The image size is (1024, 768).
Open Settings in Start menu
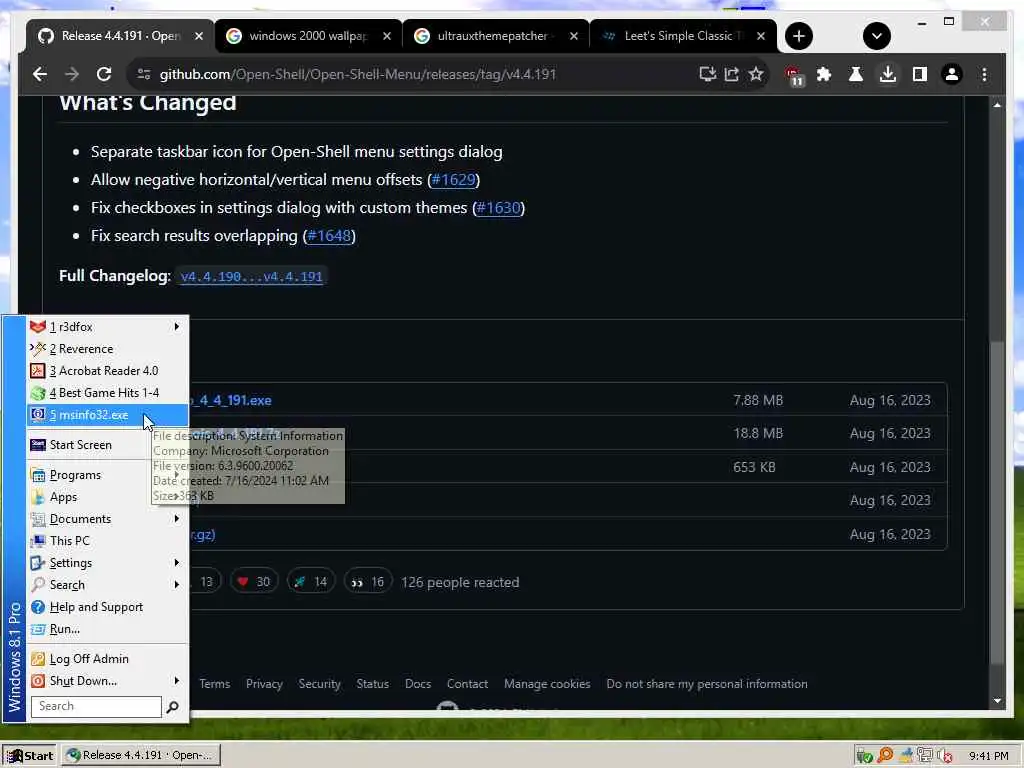point(108,563)
